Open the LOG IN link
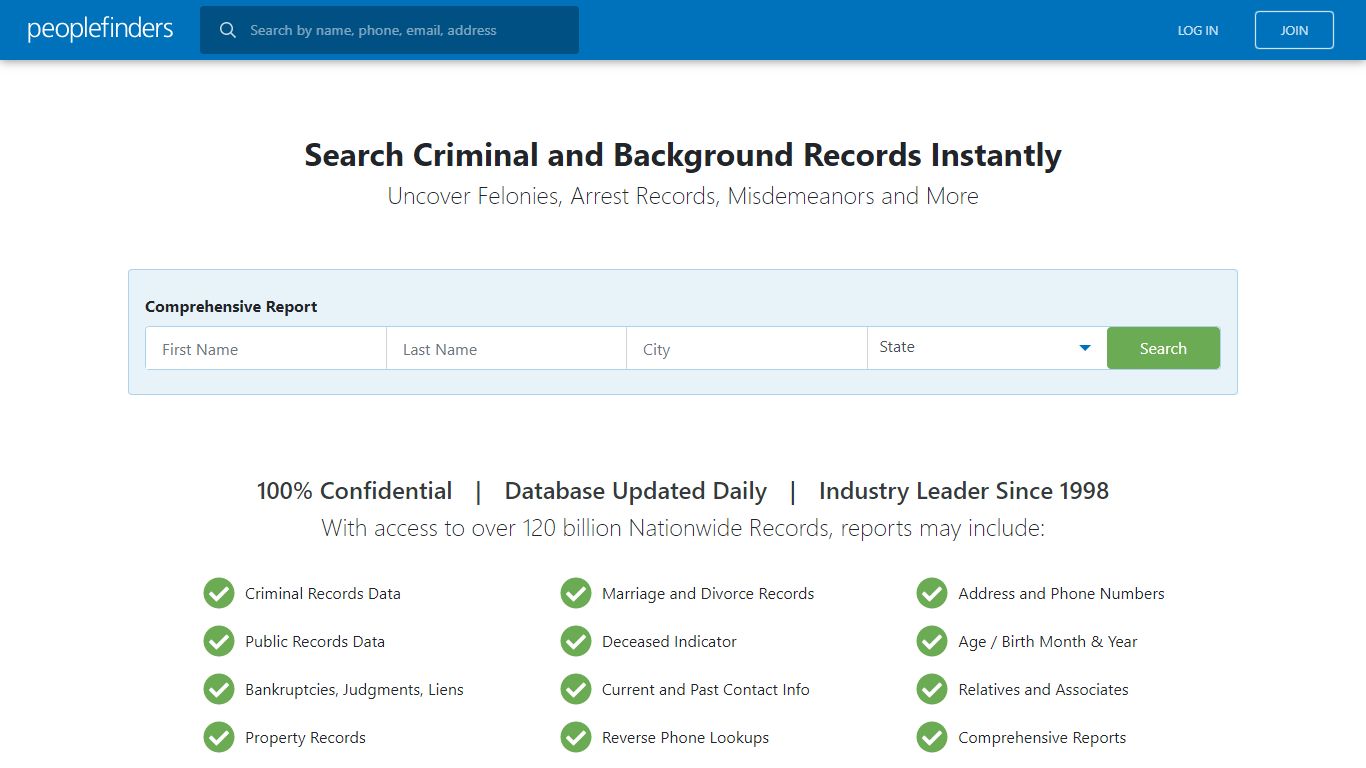The width and height of the screenshot is (1366, 768). click(1197, 30)
